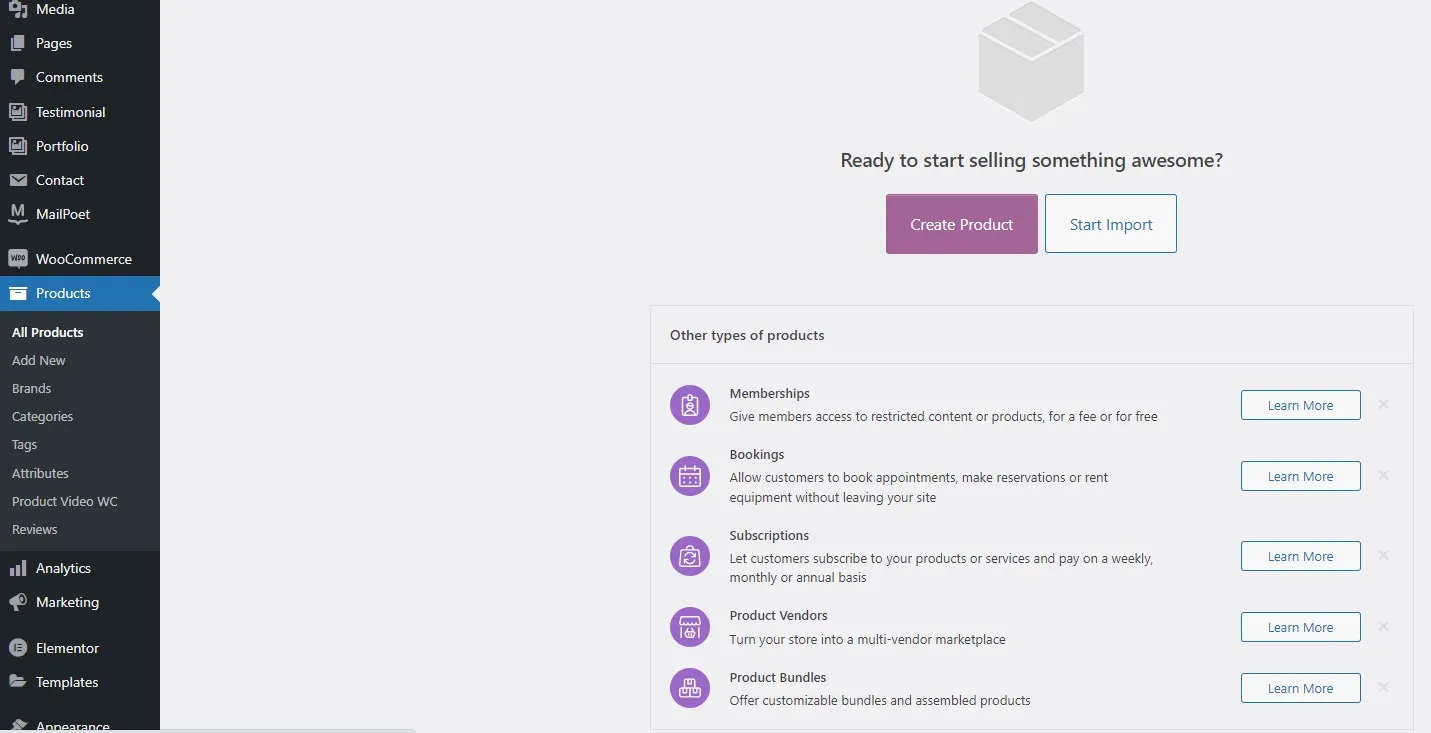Open Add New product submenu
The height and width of the screenshot is (733, 1431).
(39, 360)
